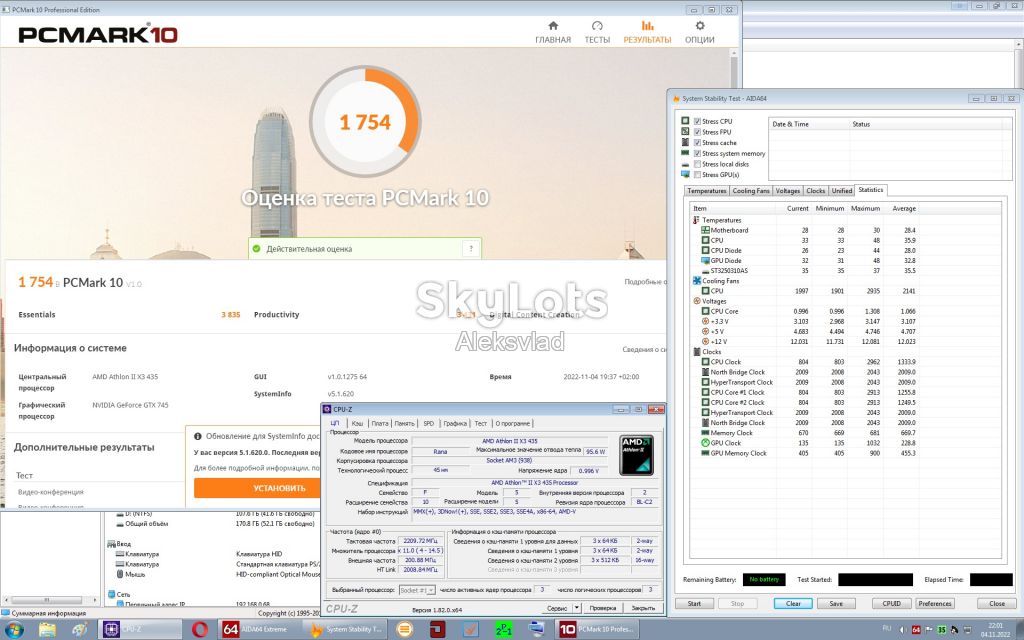Click the AIDA64 red 64 tray icon
The image size is (1024, 640).
pyautogui.click(x=916, y=630)
